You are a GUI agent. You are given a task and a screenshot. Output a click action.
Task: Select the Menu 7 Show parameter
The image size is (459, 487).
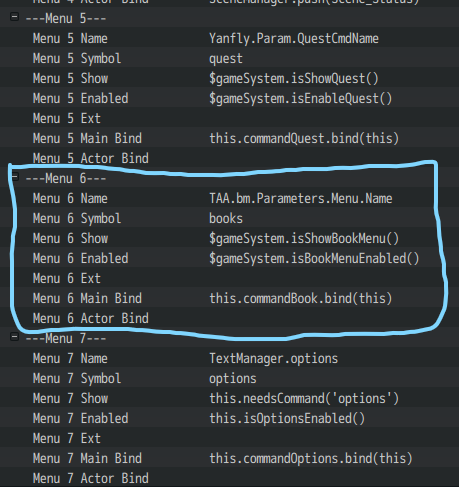(70, 398)
